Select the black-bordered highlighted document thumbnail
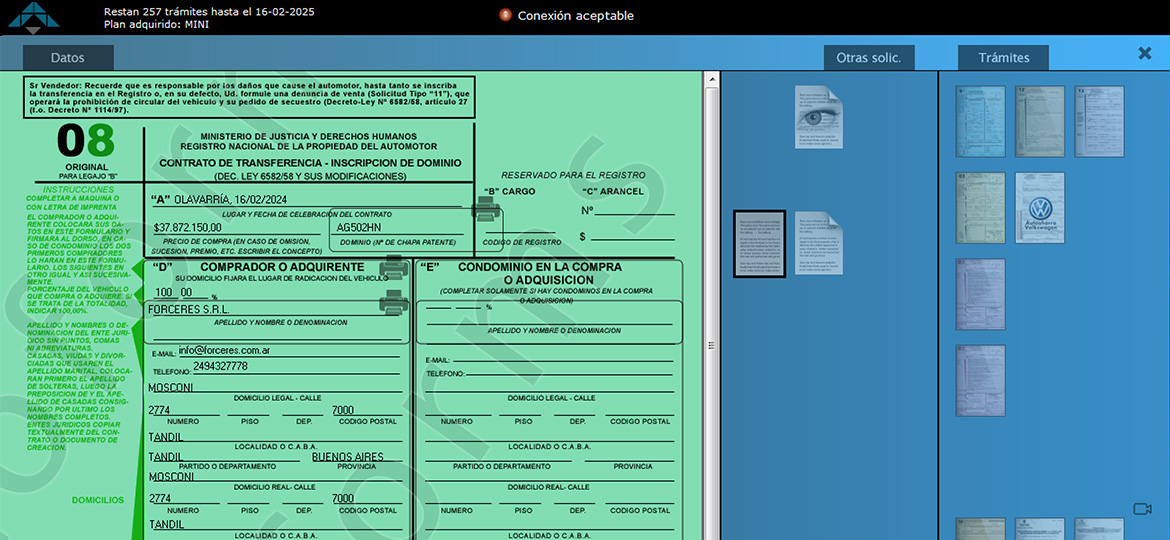 (759, 243)
